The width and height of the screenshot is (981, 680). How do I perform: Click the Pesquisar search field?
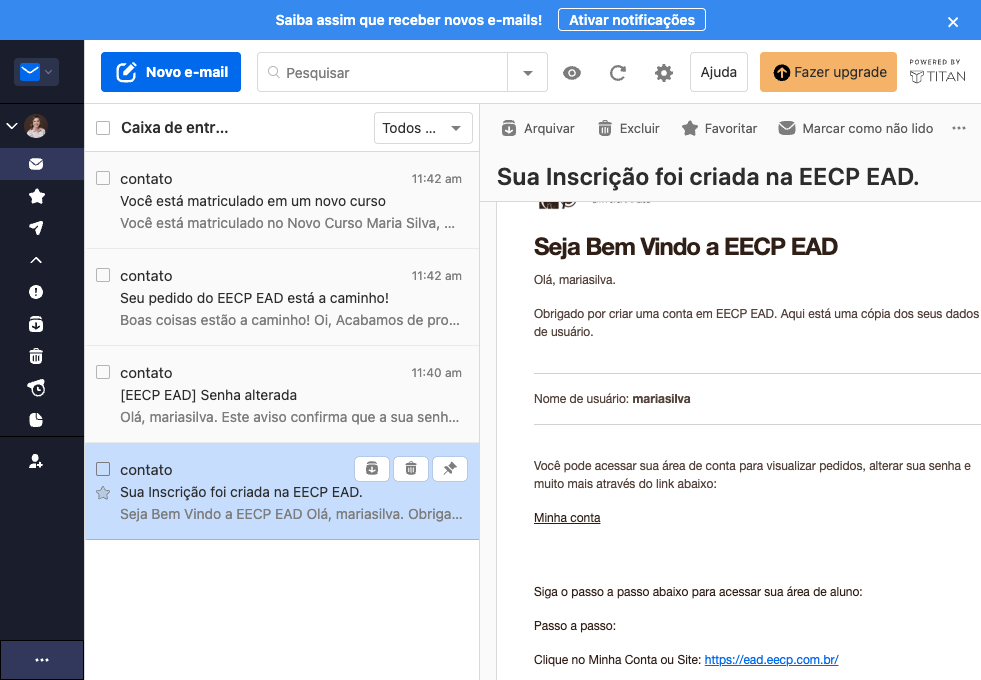coord(382,73)
